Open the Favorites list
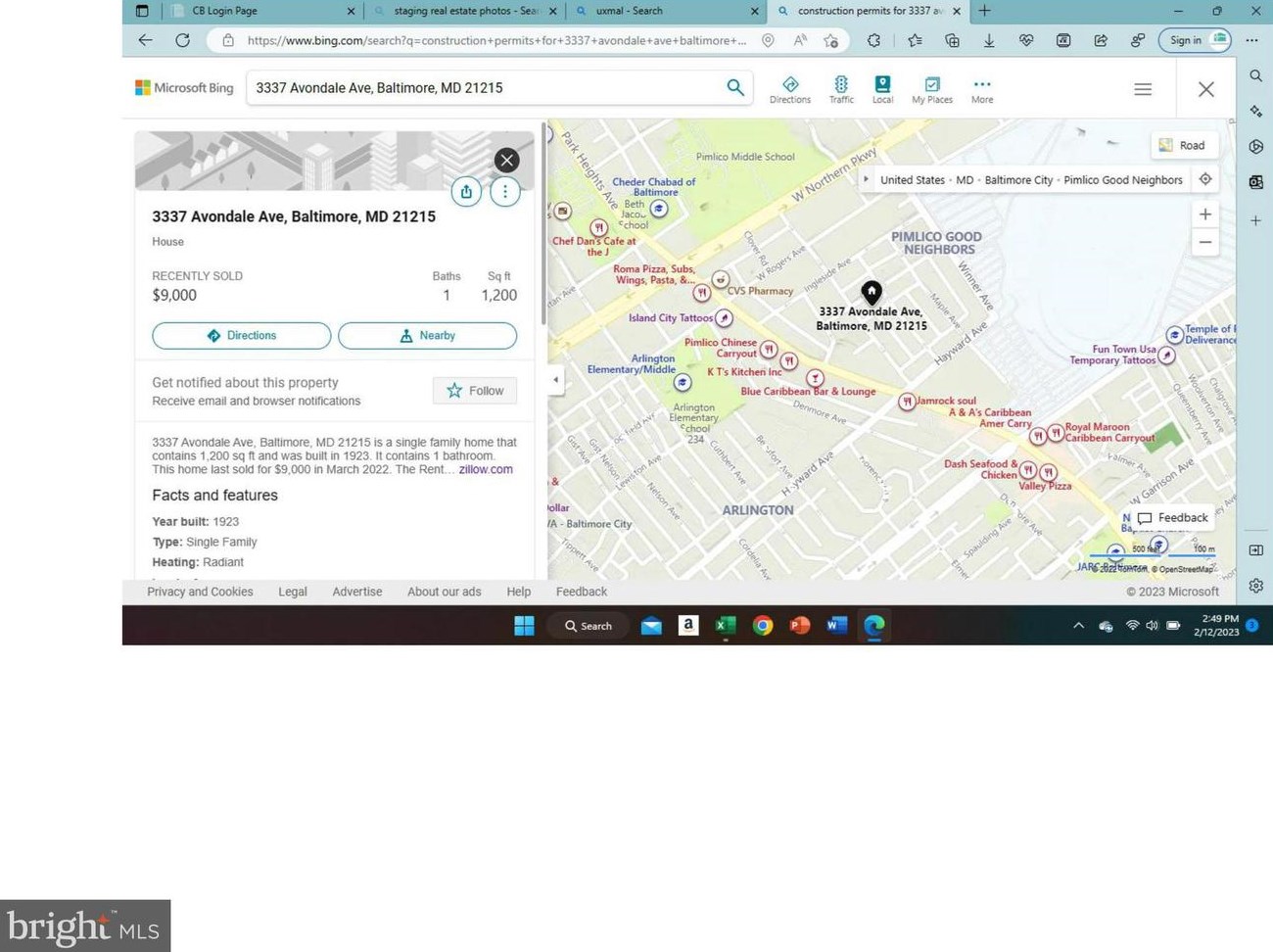Screen dimensions: 1273x952 click(x=915, y=40)
